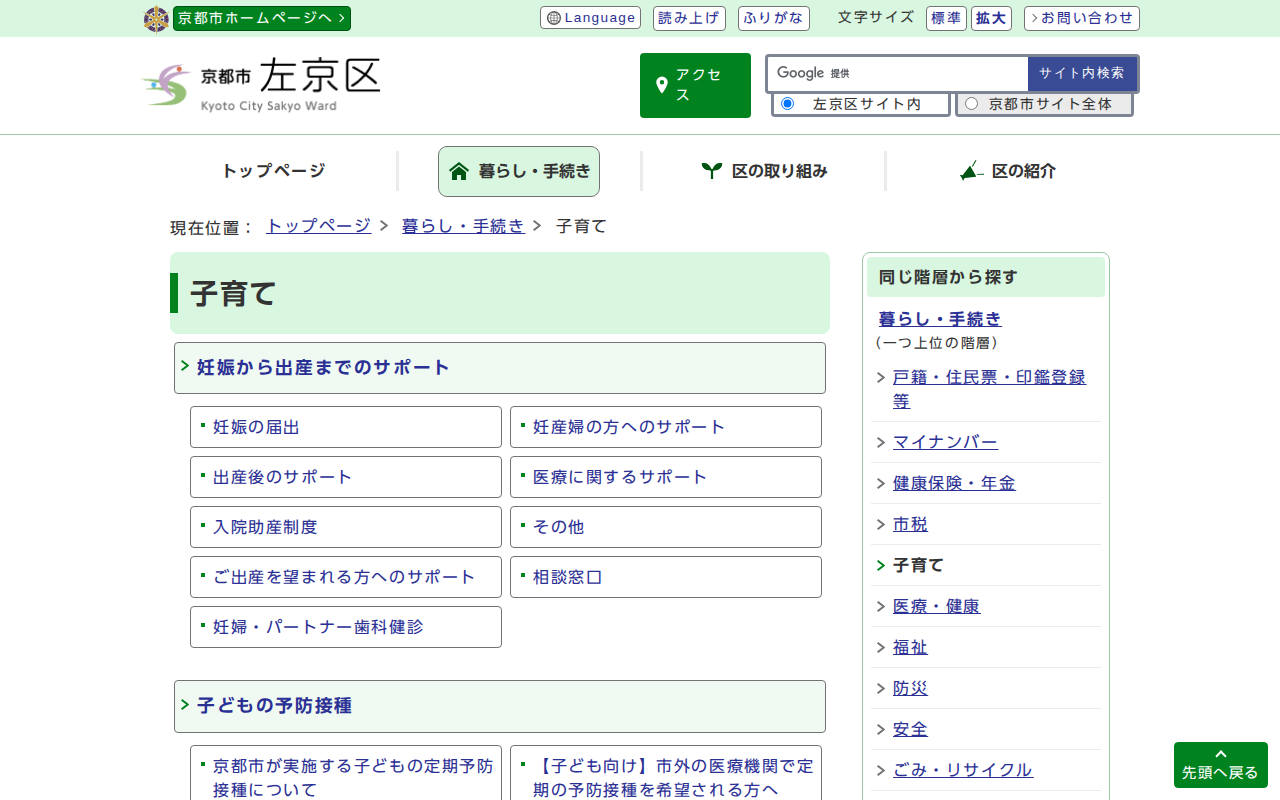
Task: Click the Kyoto City emblem icon
Action: point(156,19)
